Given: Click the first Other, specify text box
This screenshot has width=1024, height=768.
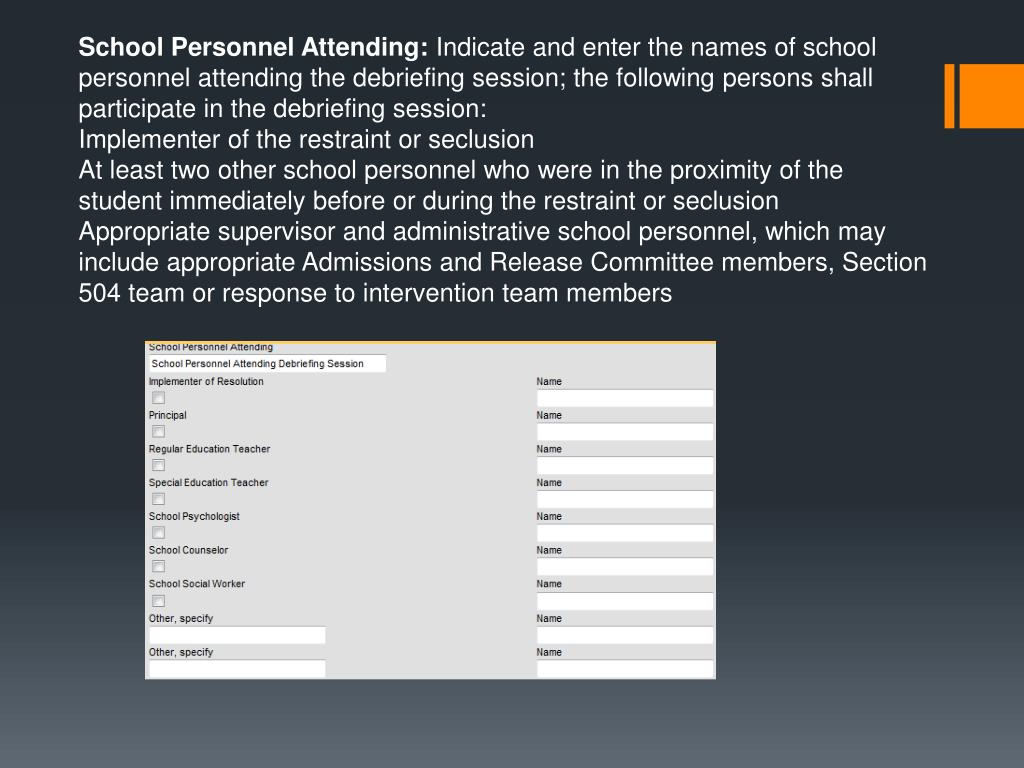Looking at the screenshot, I should click(237, 635).
